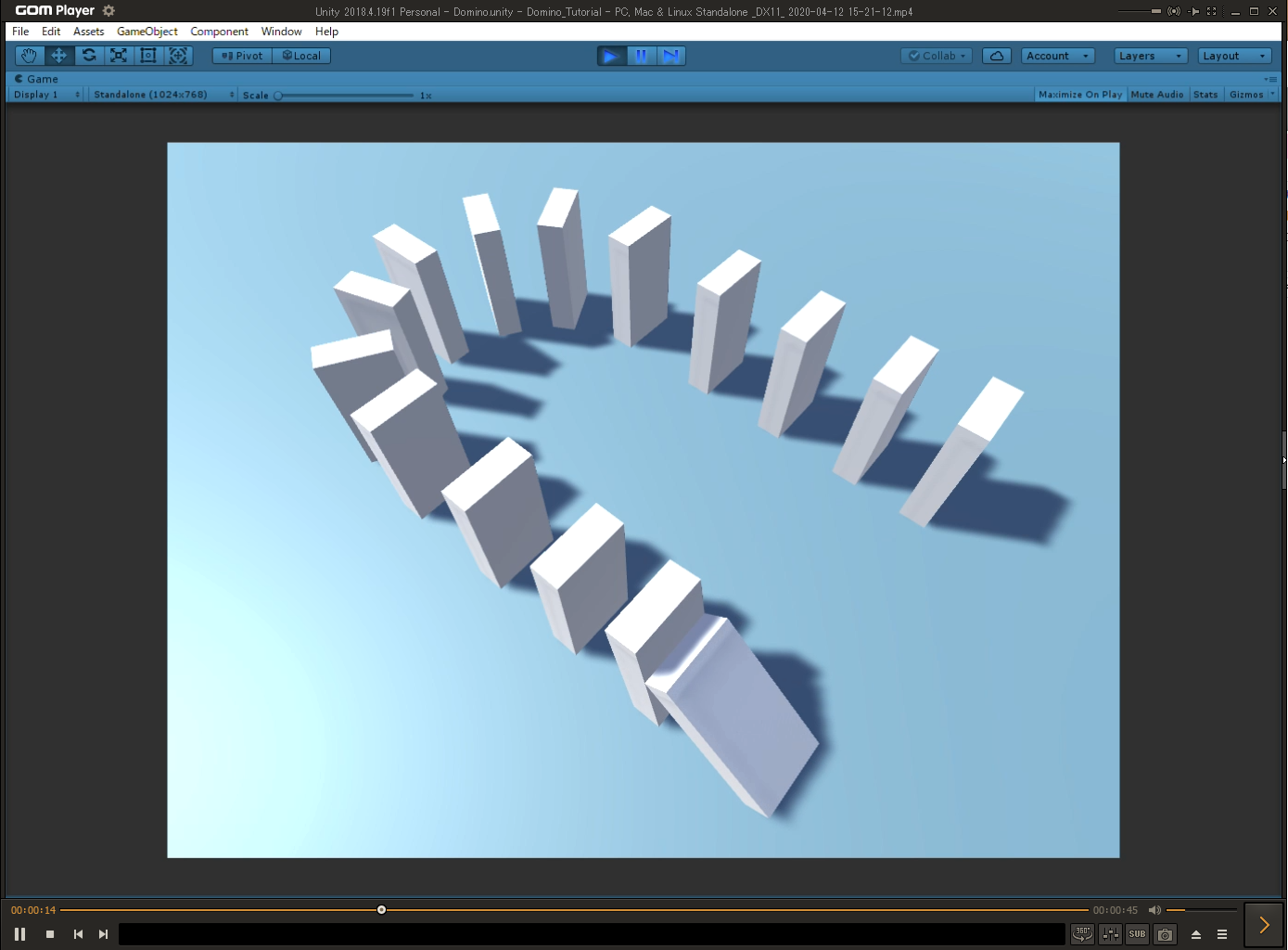Viewport: 1288px width, 950px height.
Task: Click the GOM title bar transparency slider
Action: click(1139, 11)
